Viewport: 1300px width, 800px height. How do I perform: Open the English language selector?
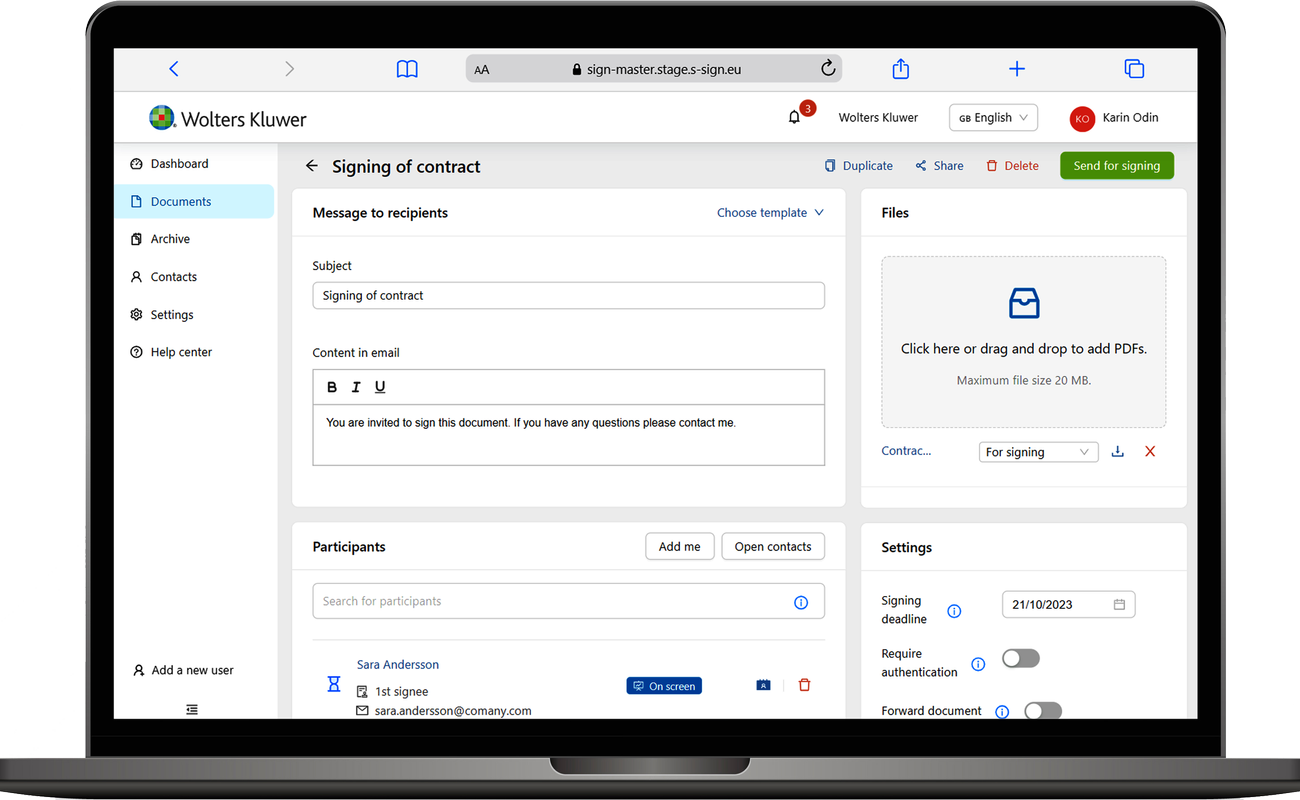[993, 117]
